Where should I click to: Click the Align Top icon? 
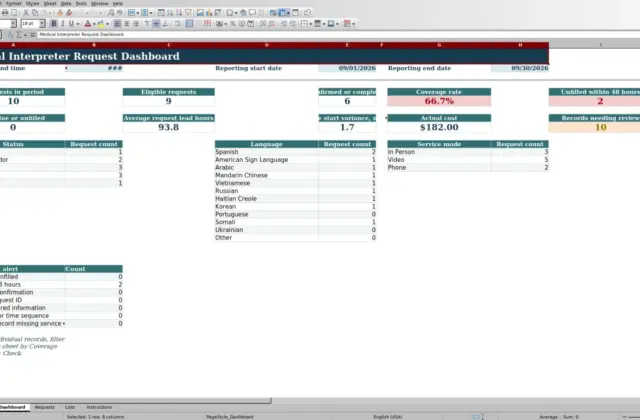point(147,24)
